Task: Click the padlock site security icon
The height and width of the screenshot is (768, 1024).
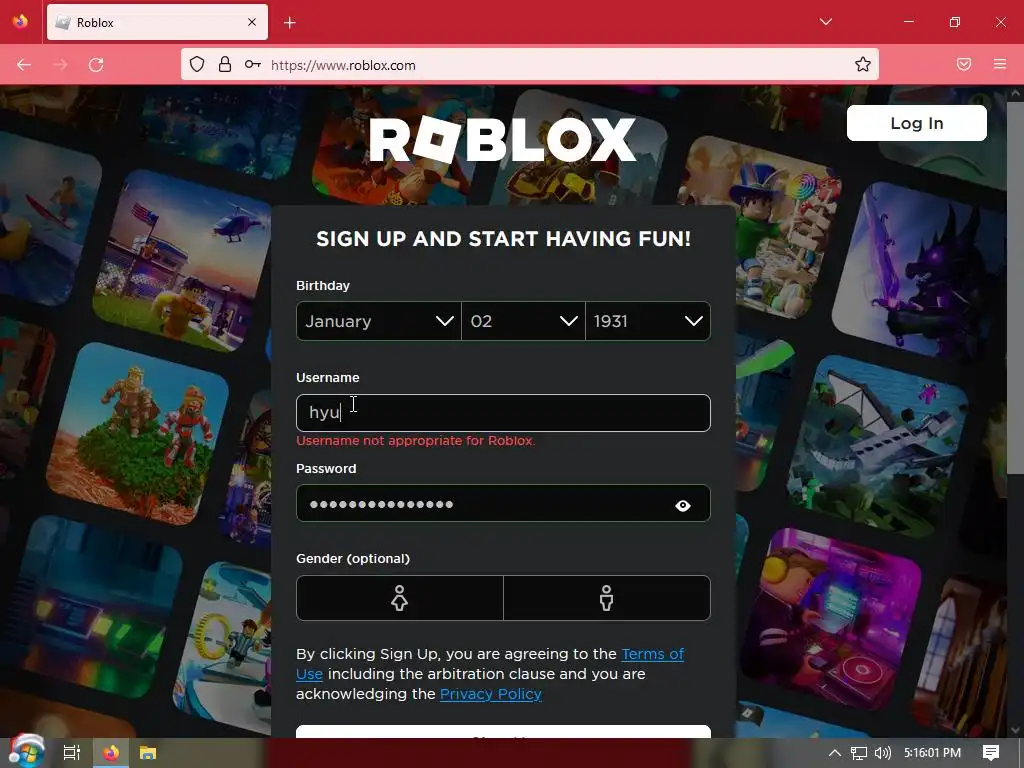Action: pyautogui.click(x=225, y=65)
